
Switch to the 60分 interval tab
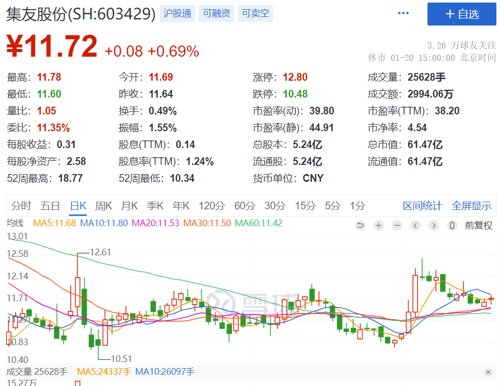[x=244, y=206]
